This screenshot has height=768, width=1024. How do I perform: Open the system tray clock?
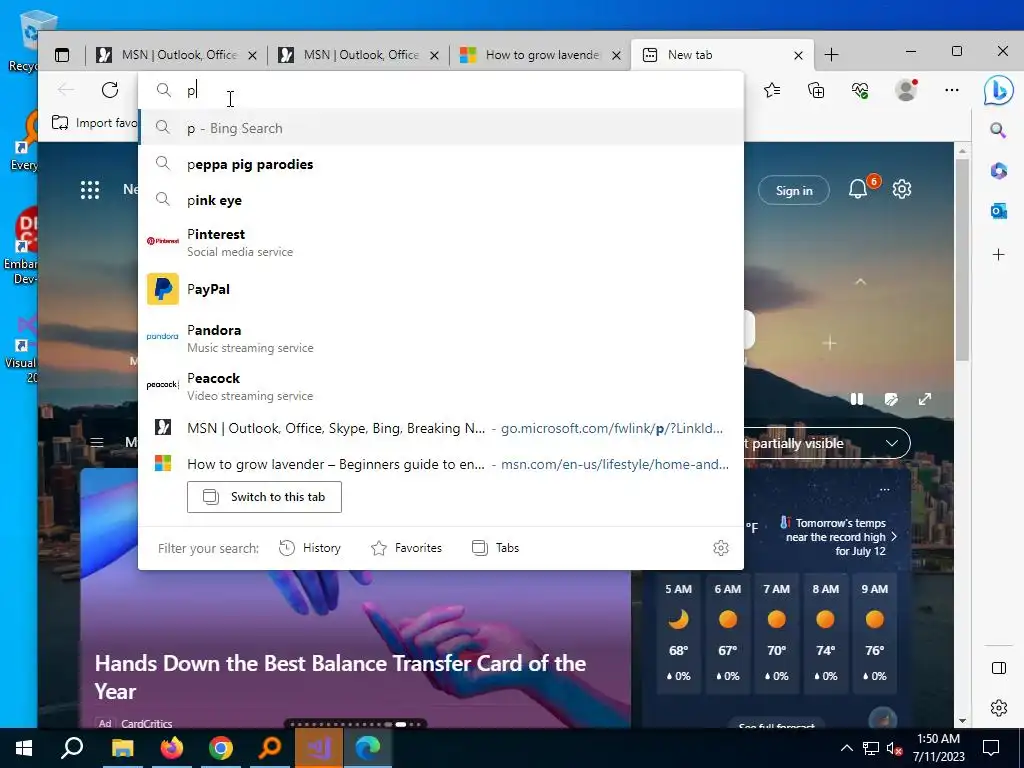point(938,748)
